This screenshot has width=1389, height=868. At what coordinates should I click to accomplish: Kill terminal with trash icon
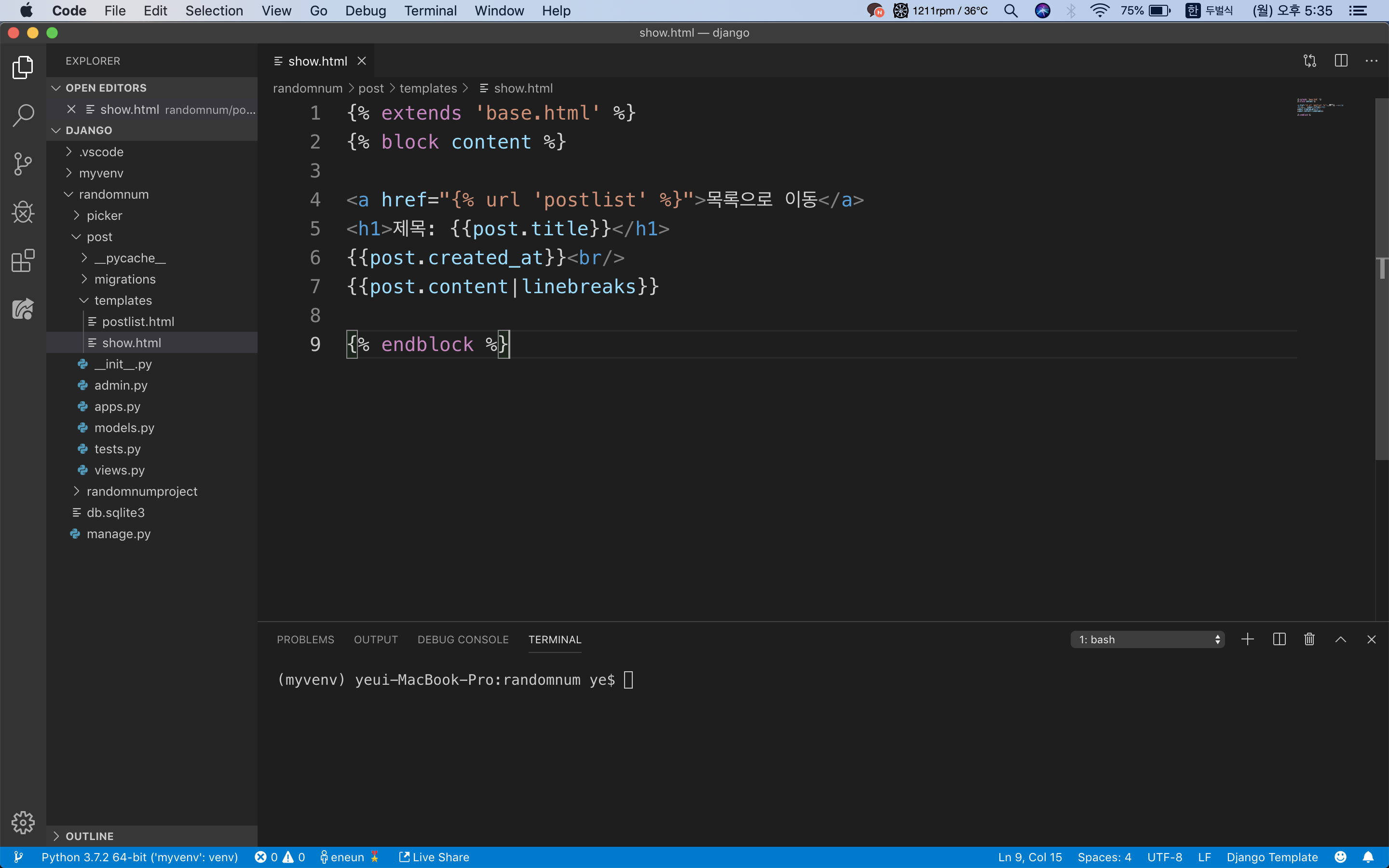point(1309,639)
